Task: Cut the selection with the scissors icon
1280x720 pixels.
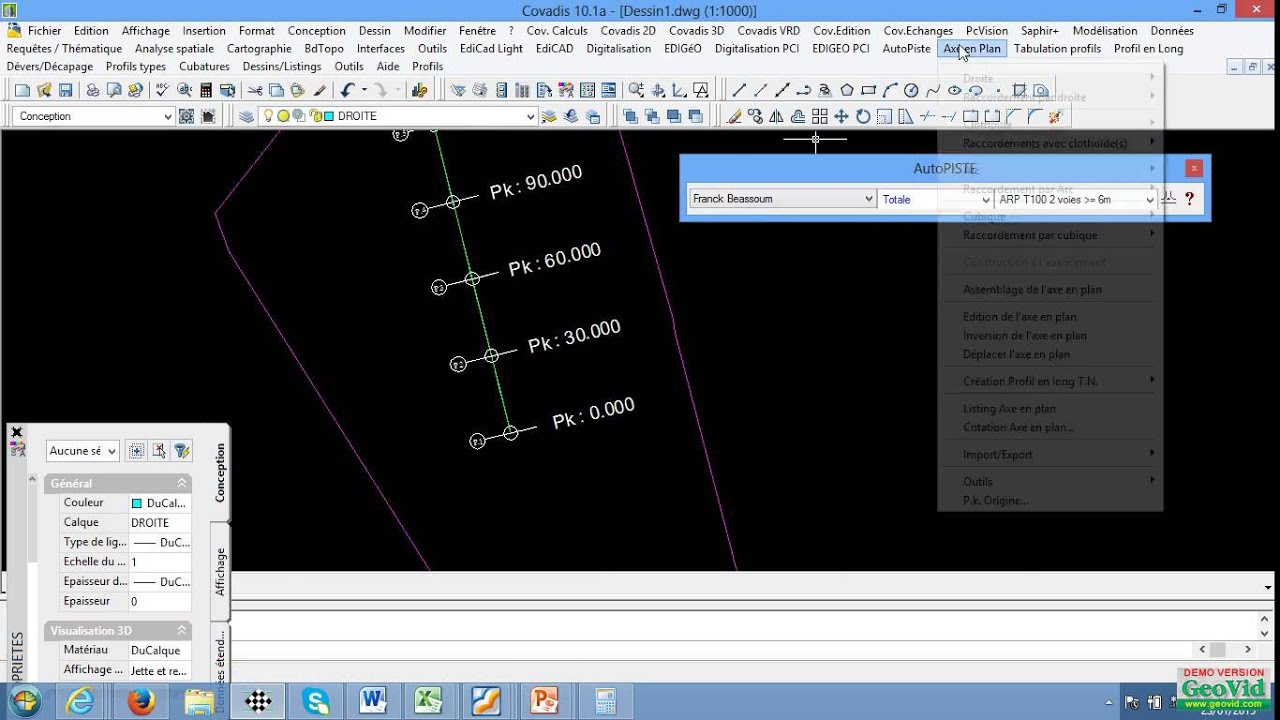Action: click(255, 90)
